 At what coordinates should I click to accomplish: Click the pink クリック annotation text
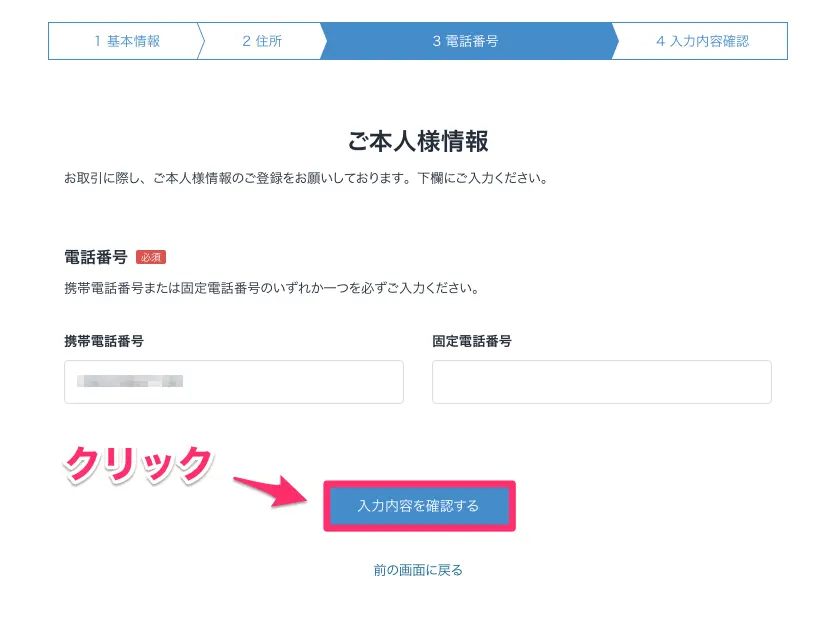[139, 465]
